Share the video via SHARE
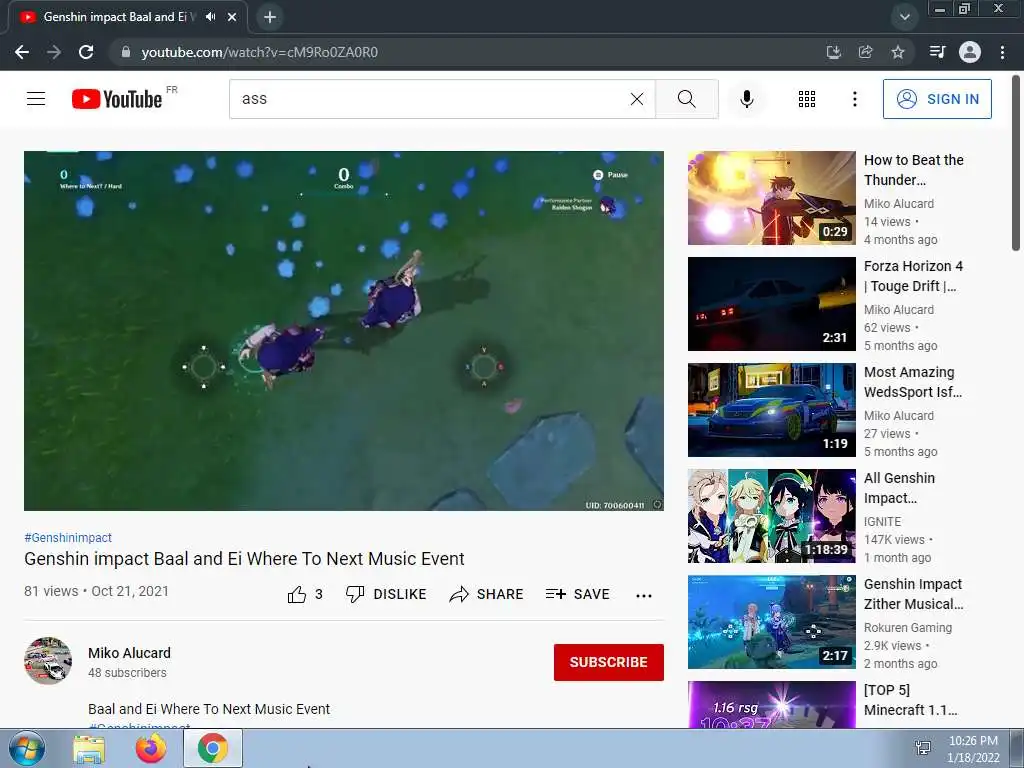This screenshot has height=768, width=1024. click(487, 594)
